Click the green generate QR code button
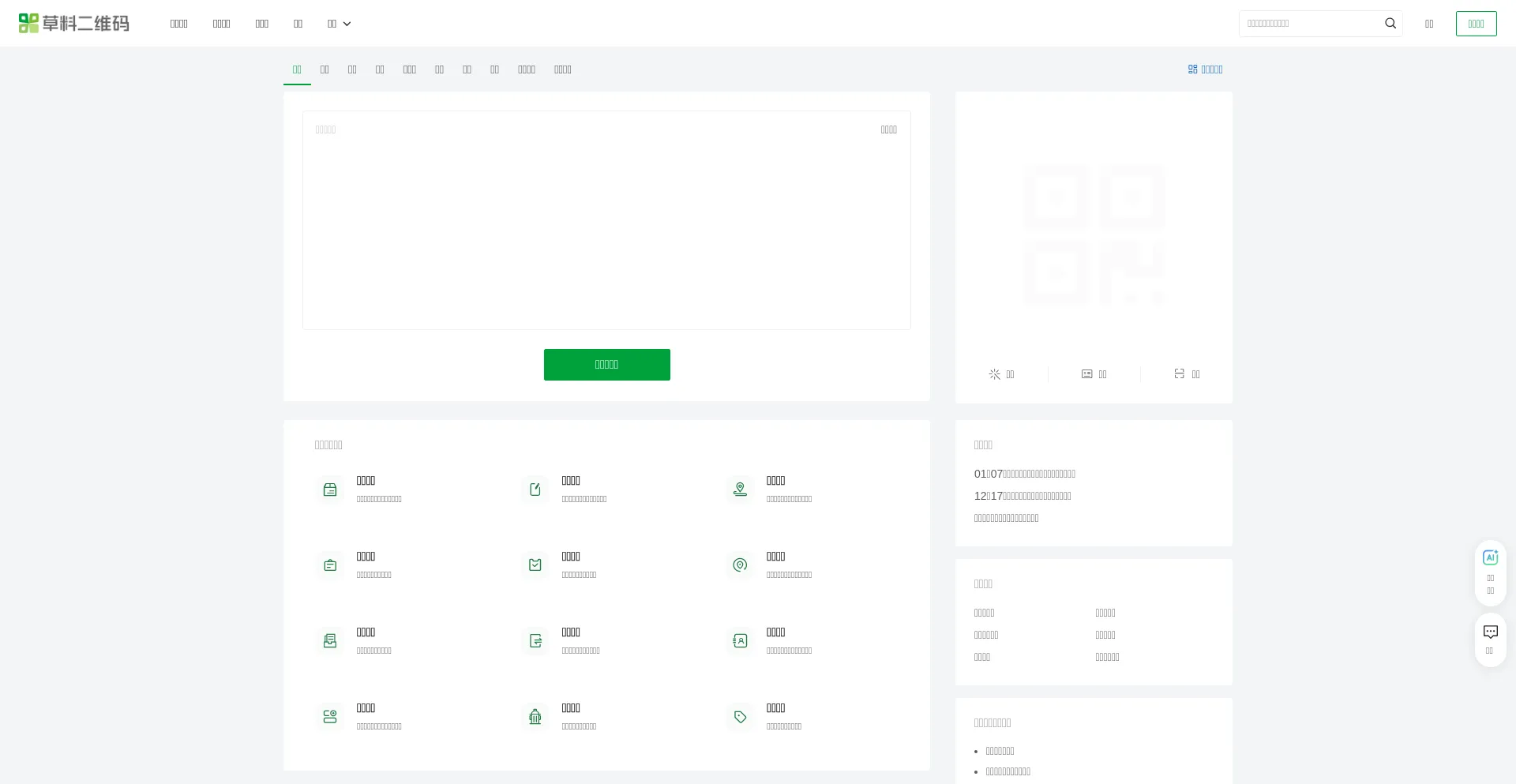Viewport: 1516px width, 784px height. click(606, 365)
